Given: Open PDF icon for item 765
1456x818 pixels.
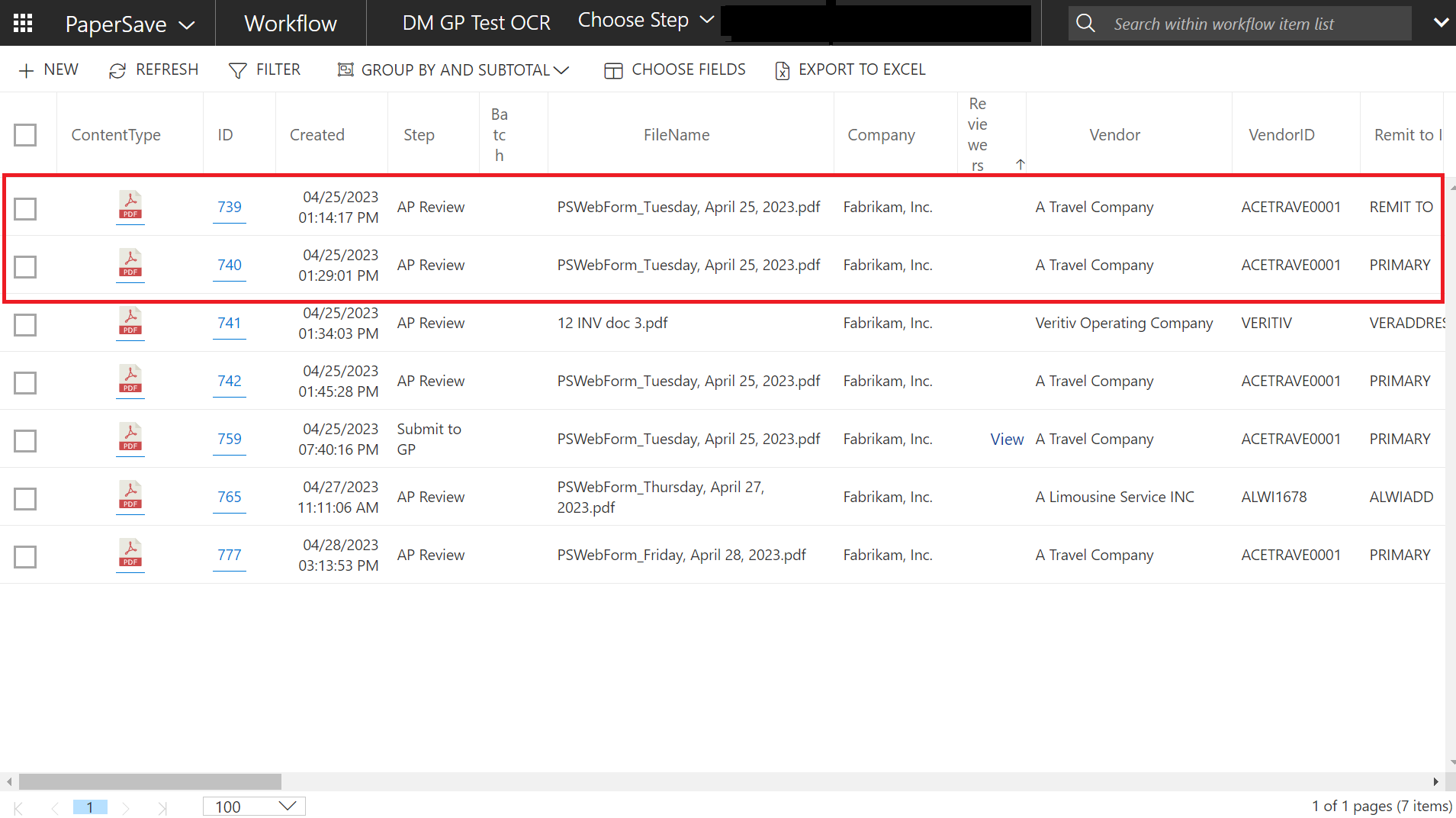Looking at the screenshot, I should point(130,495).
